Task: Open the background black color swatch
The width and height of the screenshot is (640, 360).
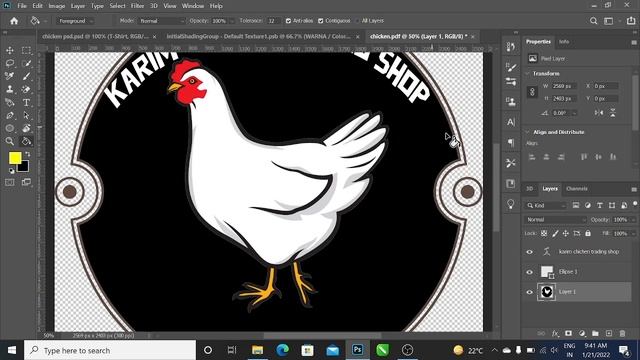Action: pyautogui.click(x=24, y=167)
